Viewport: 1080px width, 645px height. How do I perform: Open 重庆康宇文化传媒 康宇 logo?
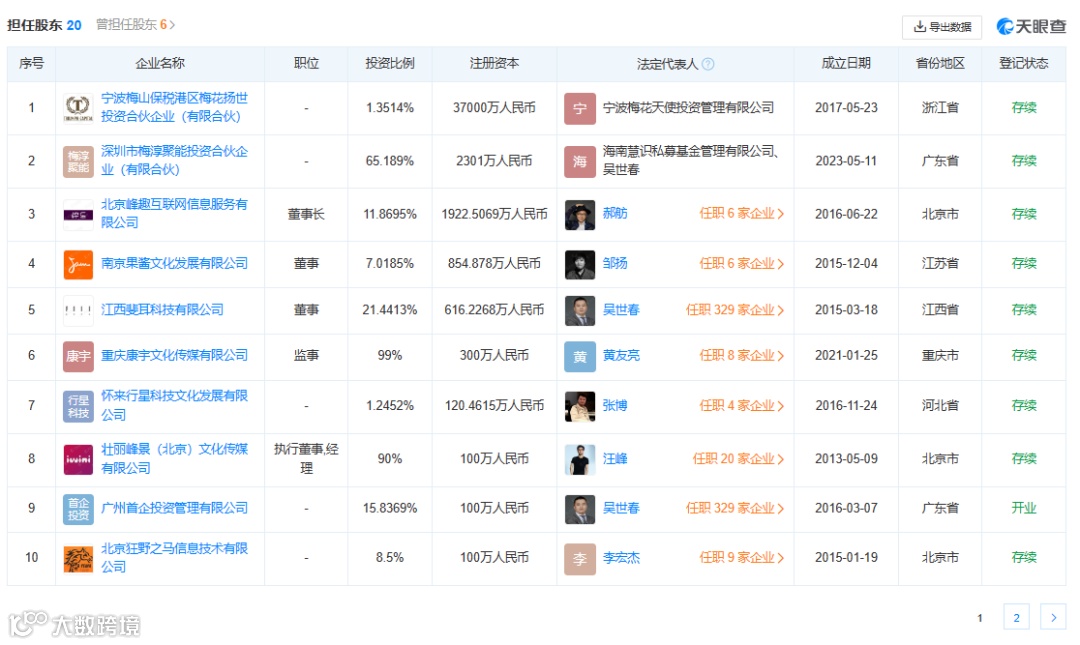point(79,356)
